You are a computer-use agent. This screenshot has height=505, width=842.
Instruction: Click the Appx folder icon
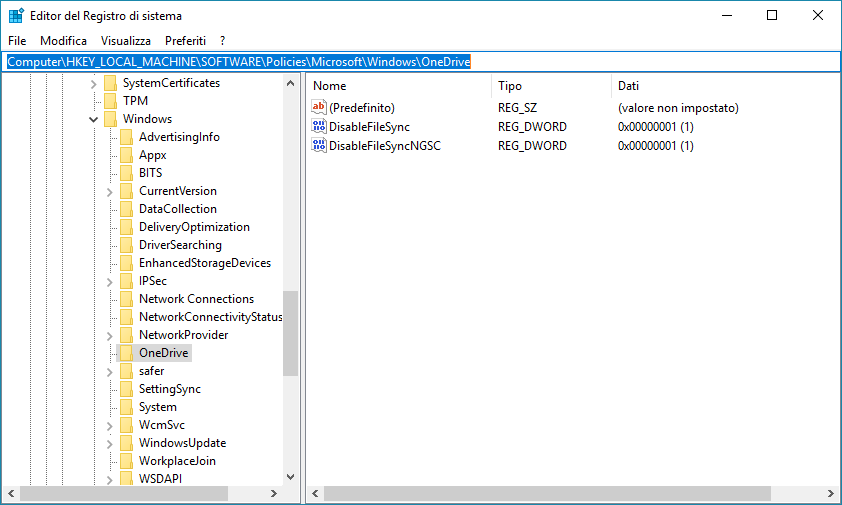pos(127,155)
